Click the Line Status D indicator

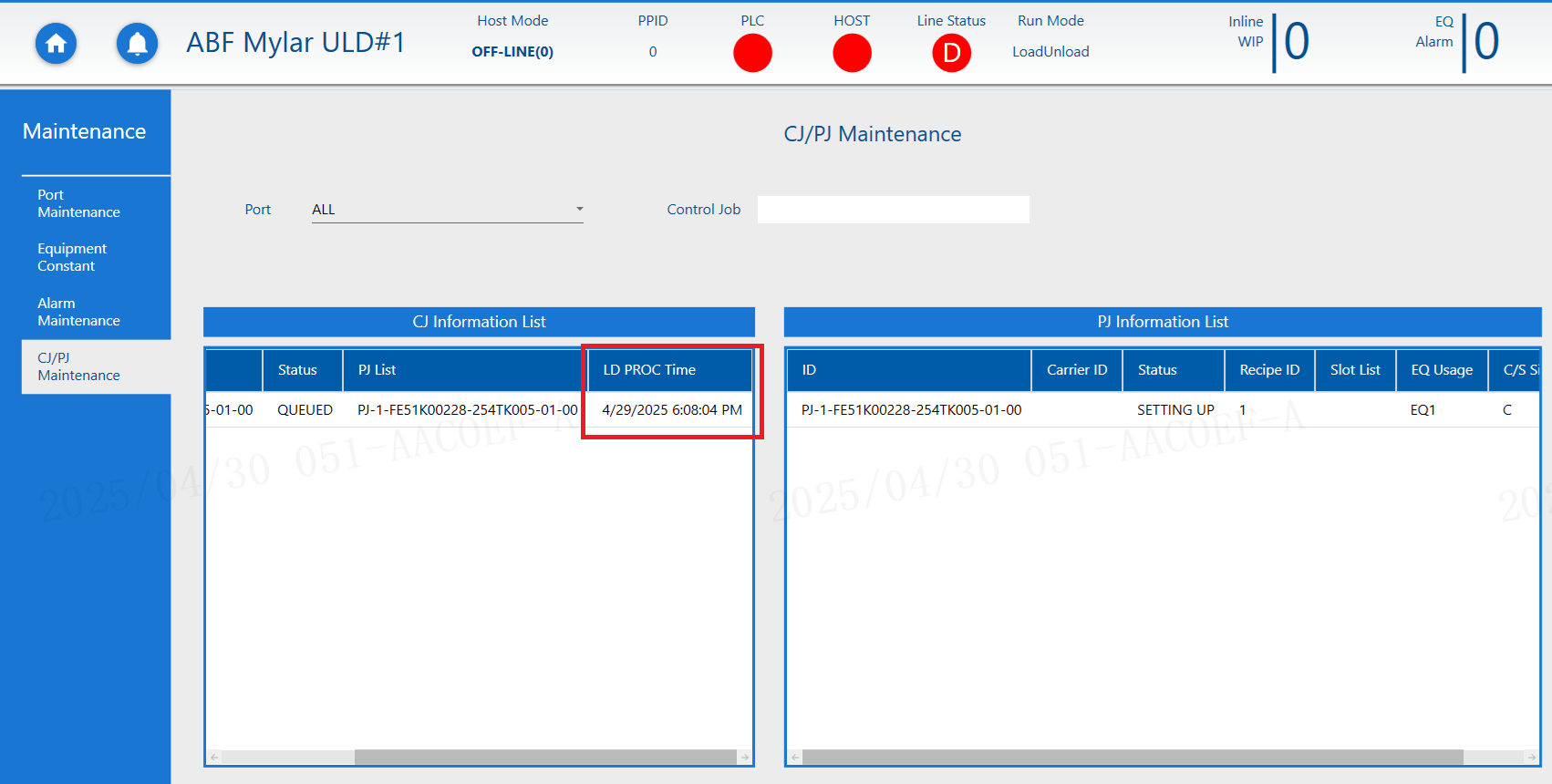point(951,53)
